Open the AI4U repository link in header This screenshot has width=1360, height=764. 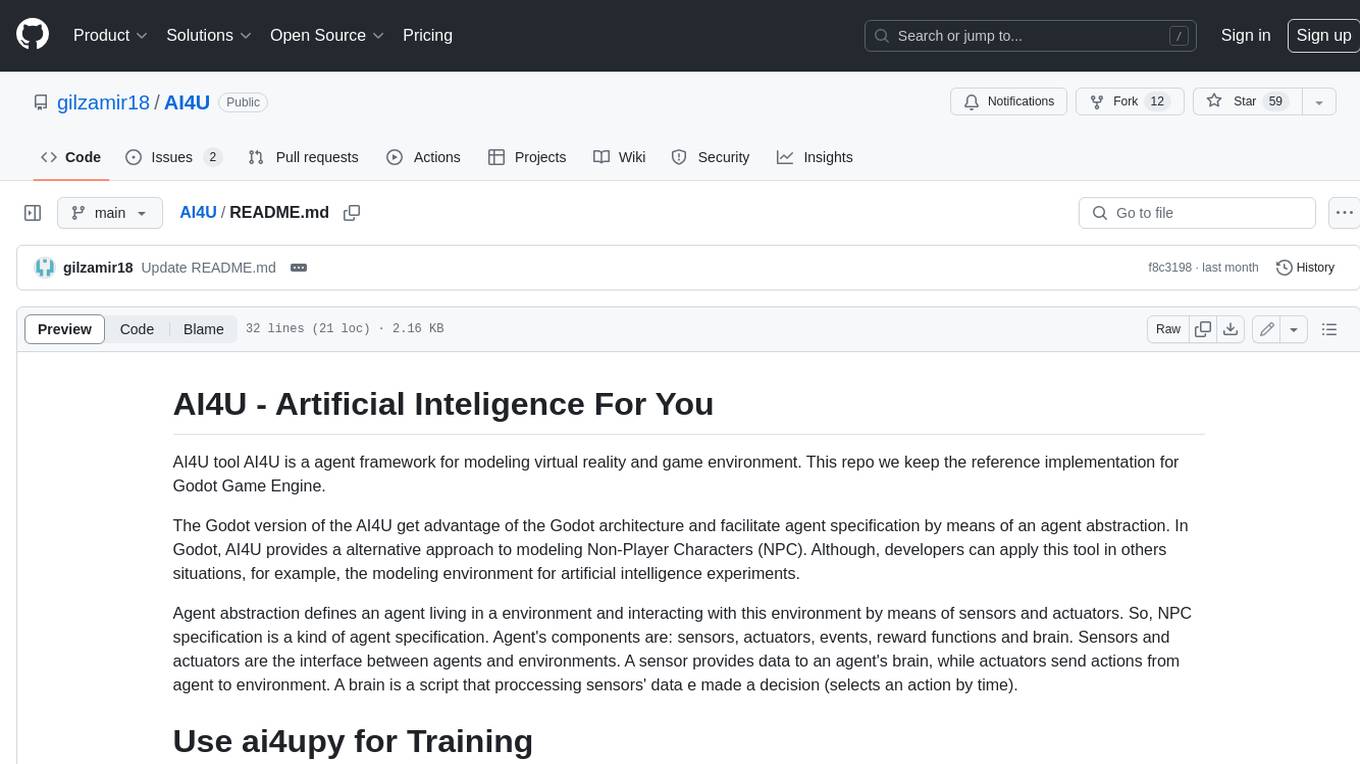click(x=187, y=102)
